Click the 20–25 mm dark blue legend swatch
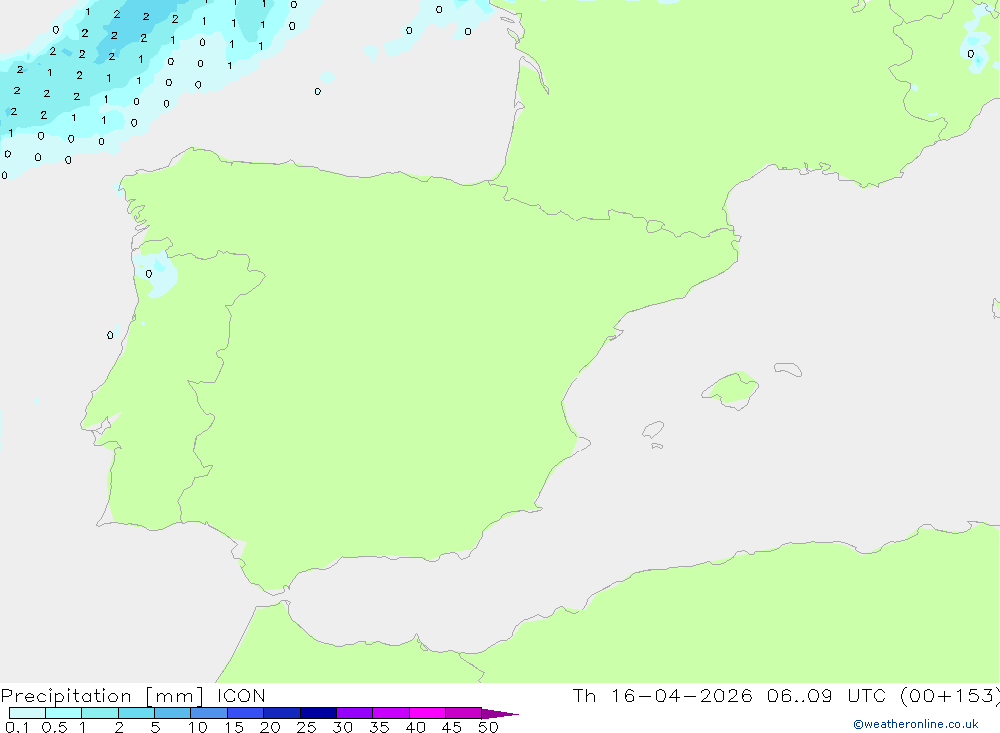 (282, 713)
